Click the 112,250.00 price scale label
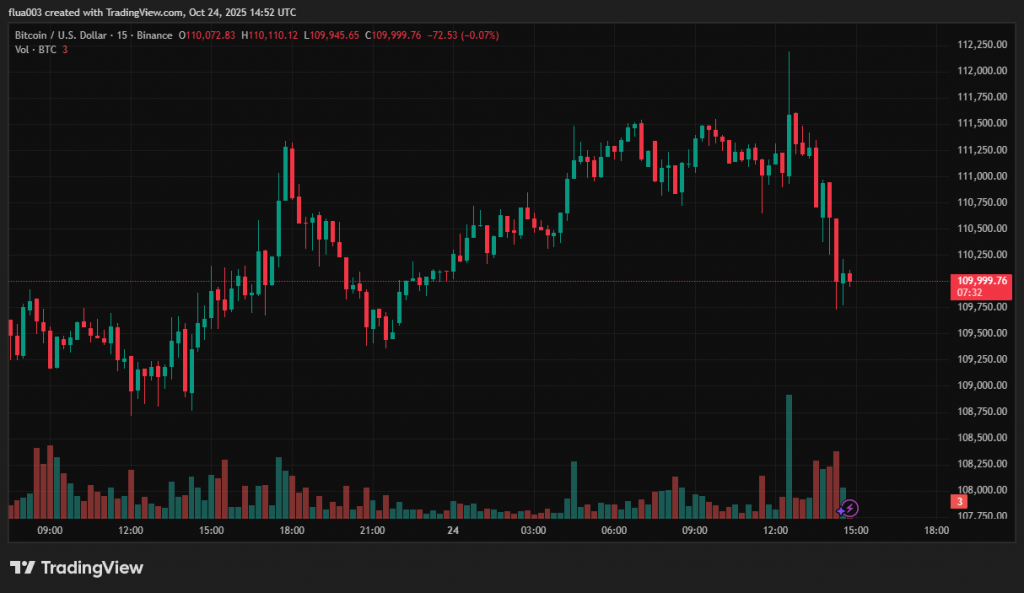1024x593 pixels. 981,45
